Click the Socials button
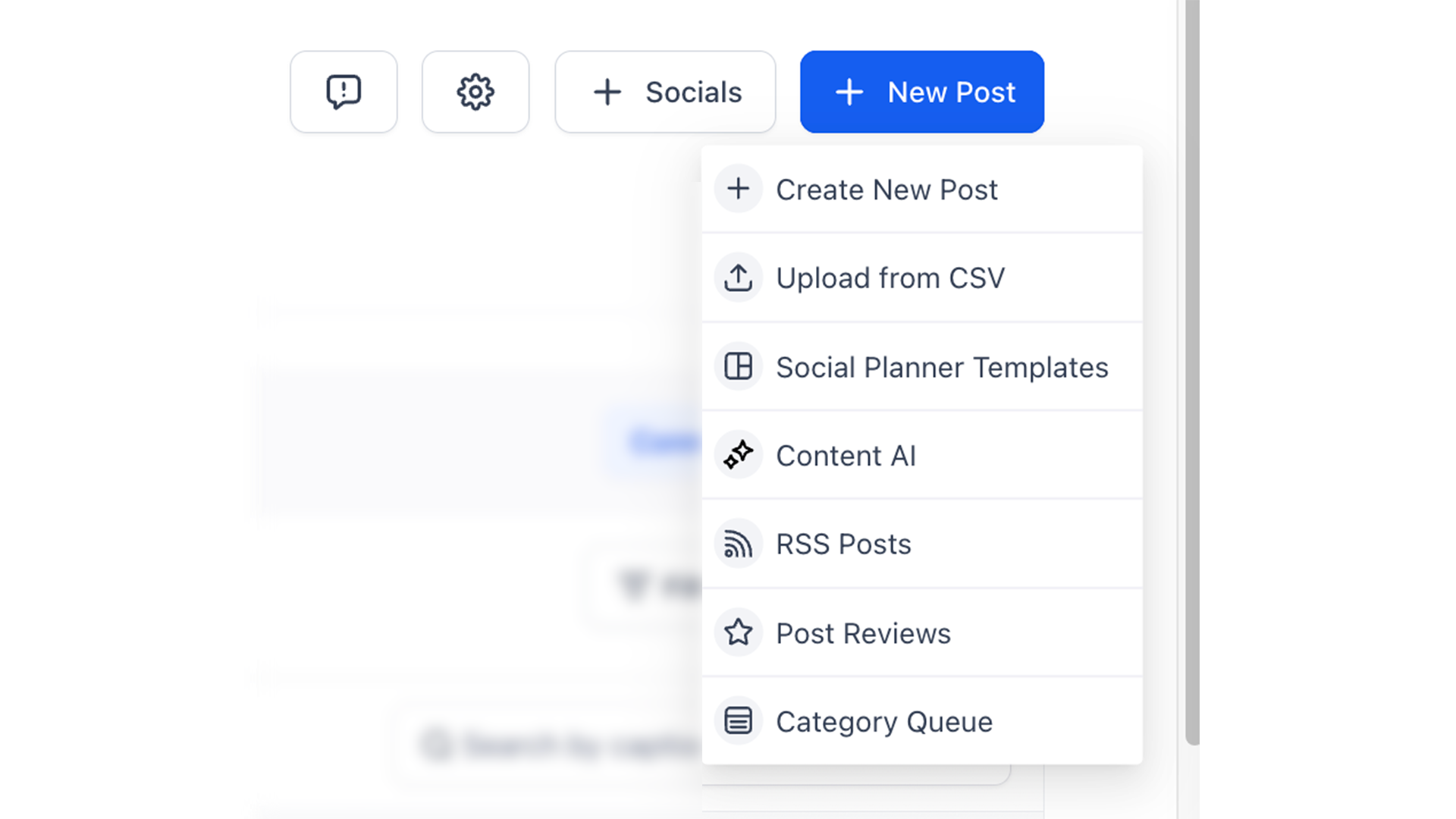Image resolution: width=1456 pixels, height=819 pixels. [x=665, y=92]
